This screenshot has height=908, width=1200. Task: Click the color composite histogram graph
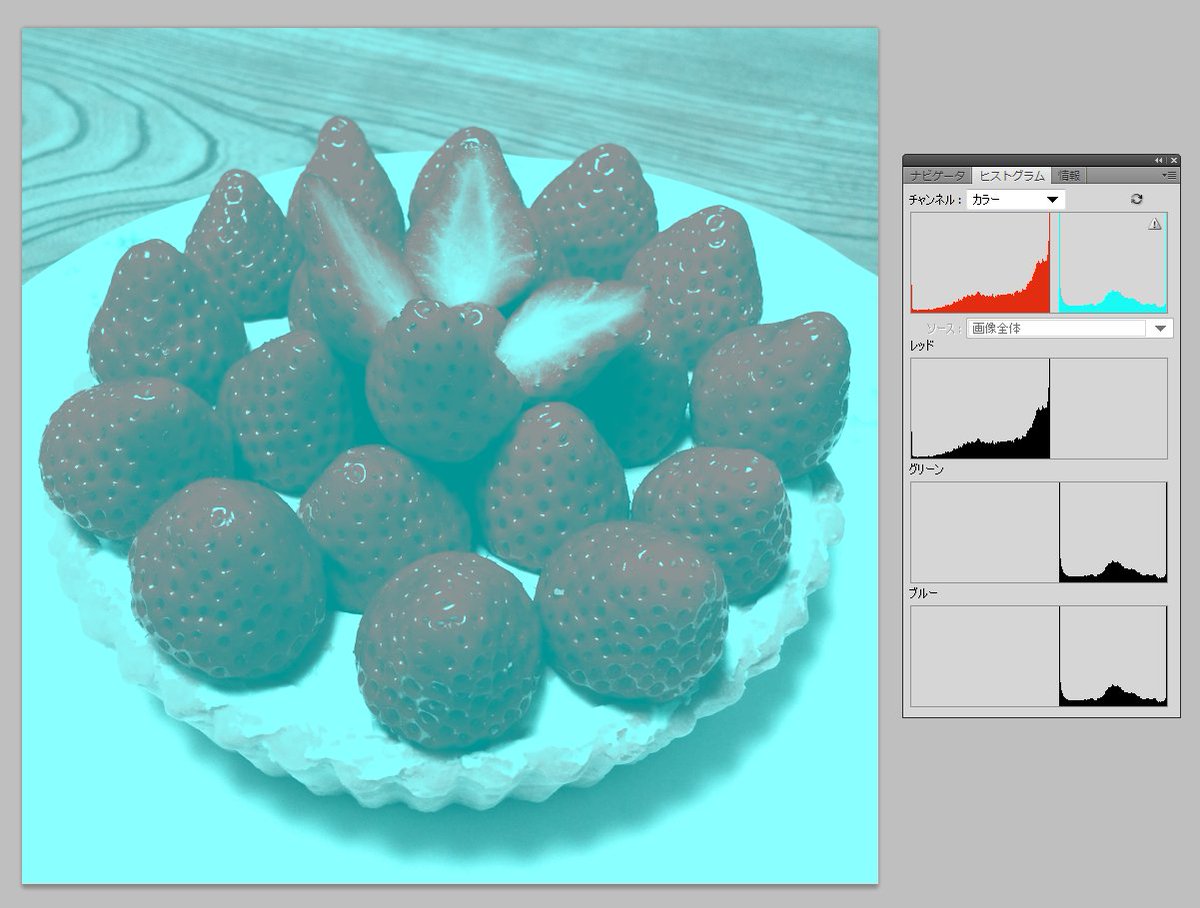click(1039, 263)
